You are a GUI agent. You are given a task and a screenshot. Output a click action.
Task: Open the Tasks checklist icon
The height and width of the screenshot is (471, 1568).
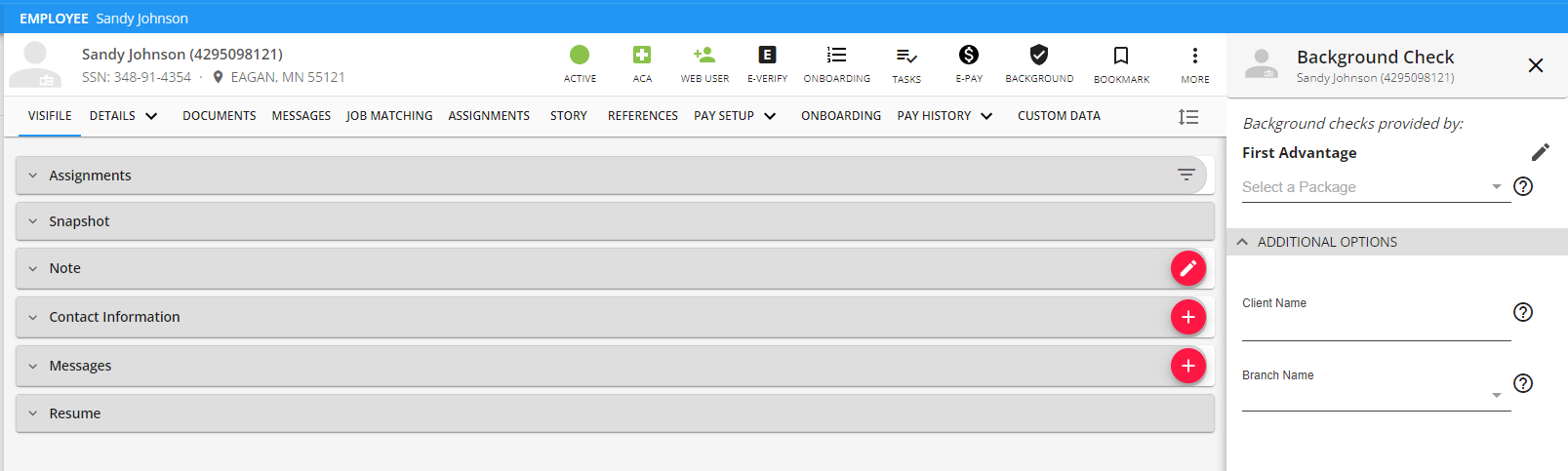(905, 56)
